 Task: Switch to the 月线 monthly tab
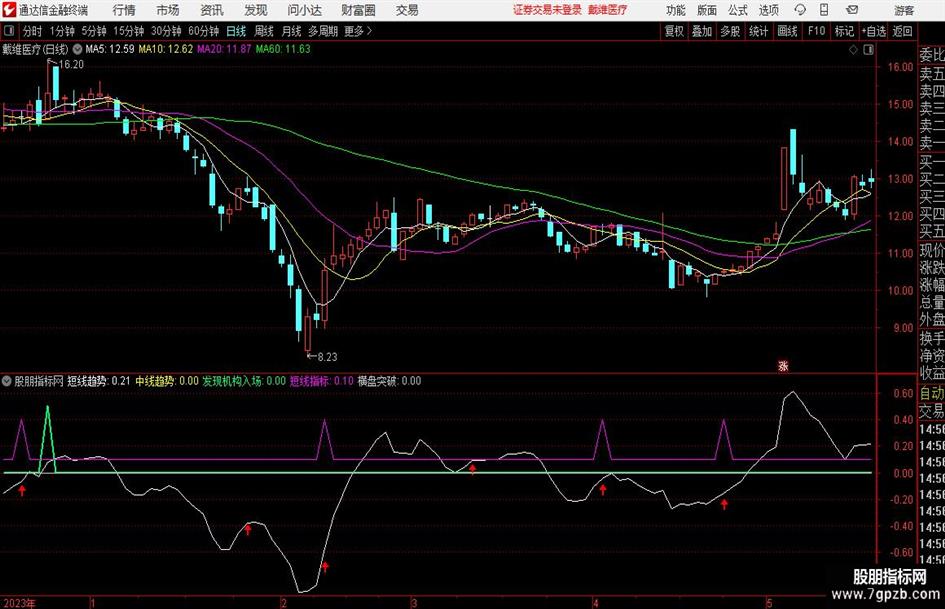292,31
